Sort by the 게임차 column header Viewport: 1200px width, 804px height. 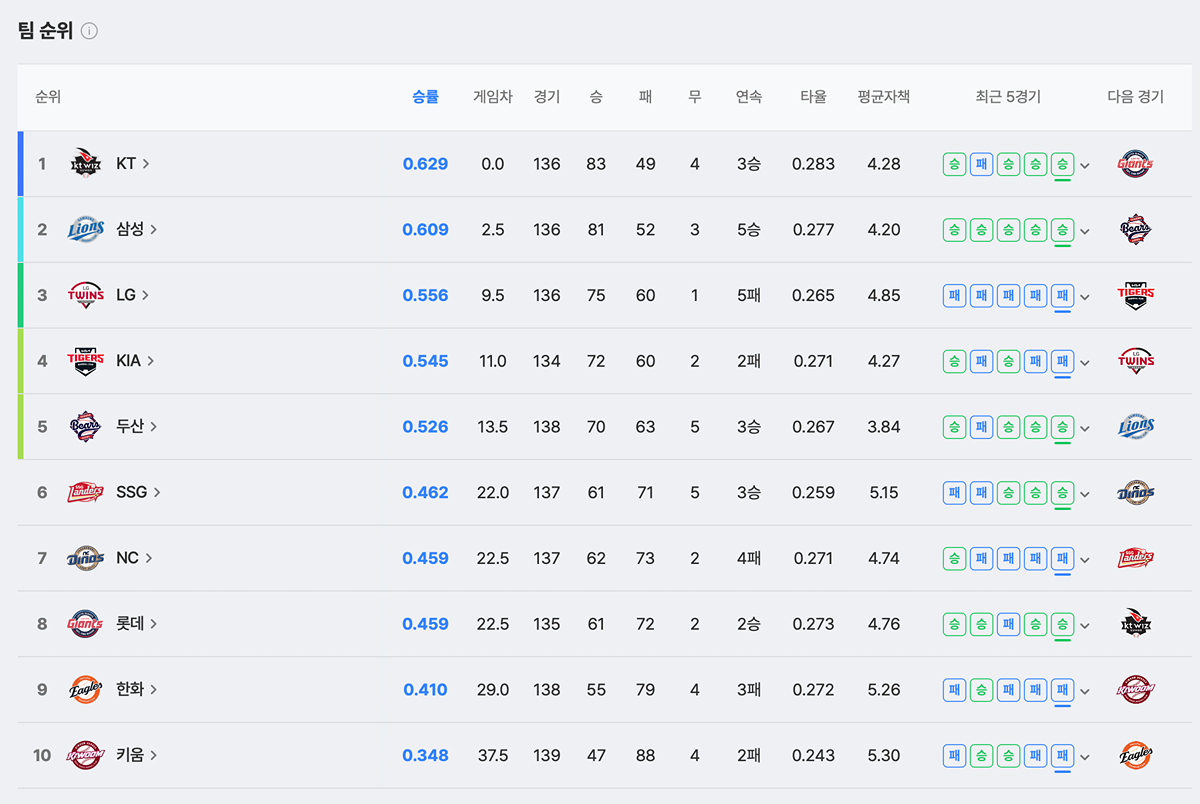(x=493, y=97)
